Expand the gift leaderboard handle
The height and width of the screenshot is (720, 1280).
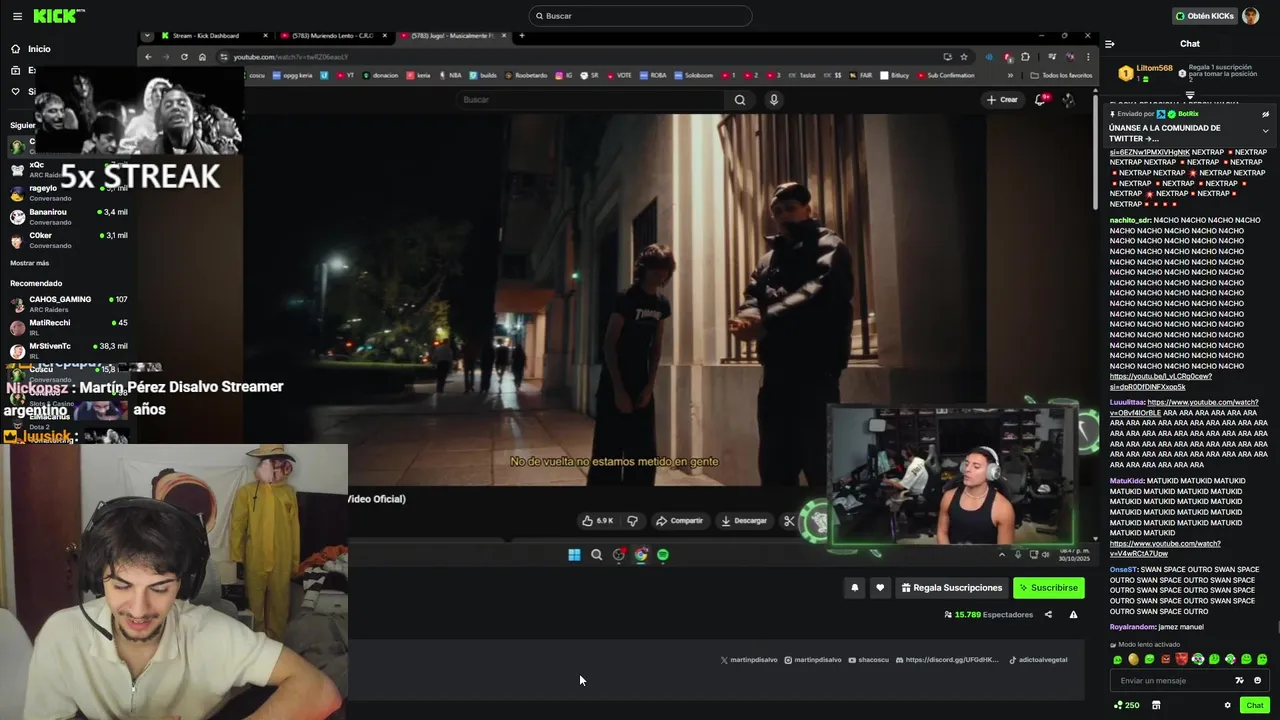click(x=1190, y=96)
